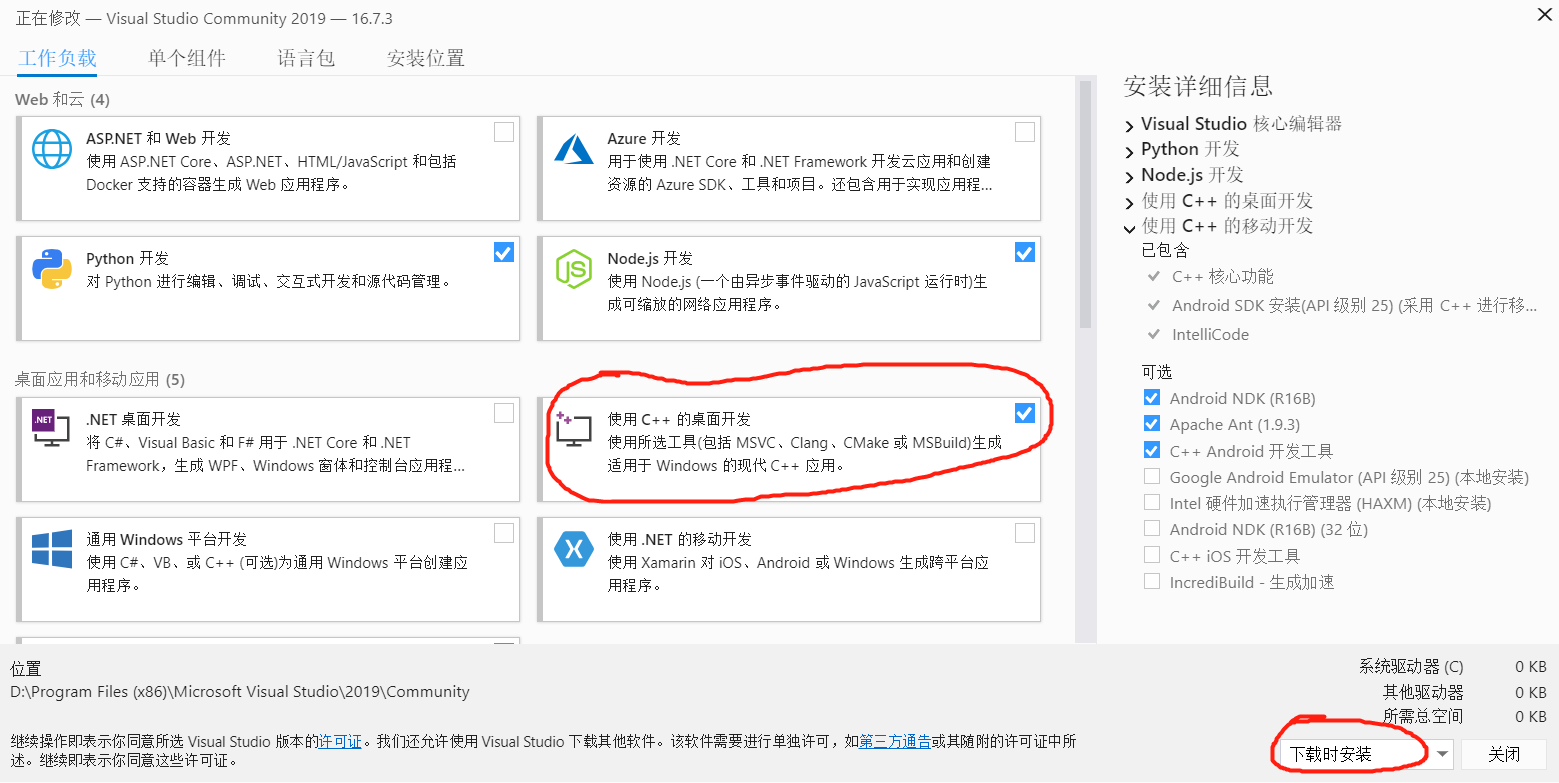Click the 关闭 button
The image size is (1559, 783).
click(1504, 754)
